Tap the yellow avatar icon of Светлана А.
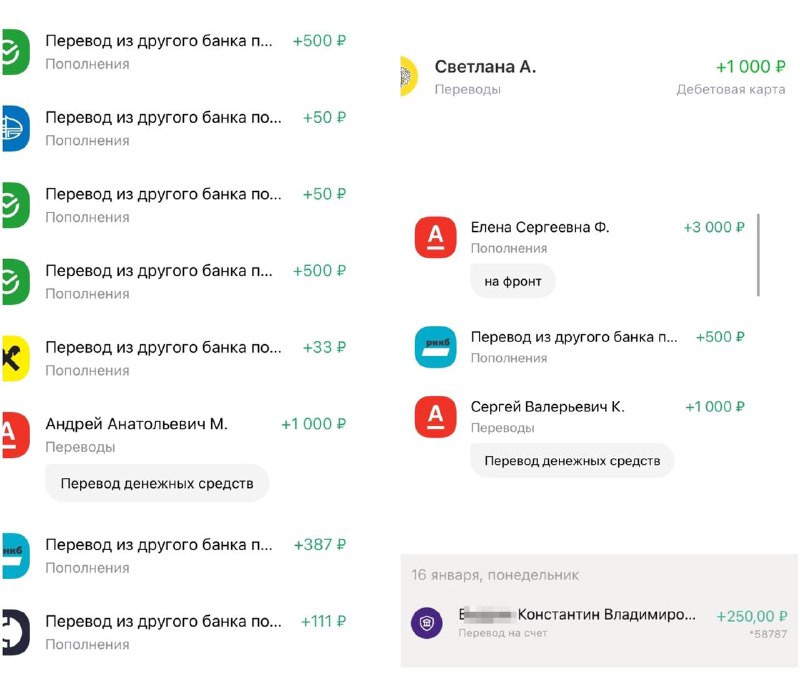Screen dimensions: 800x687 point(409,76)
